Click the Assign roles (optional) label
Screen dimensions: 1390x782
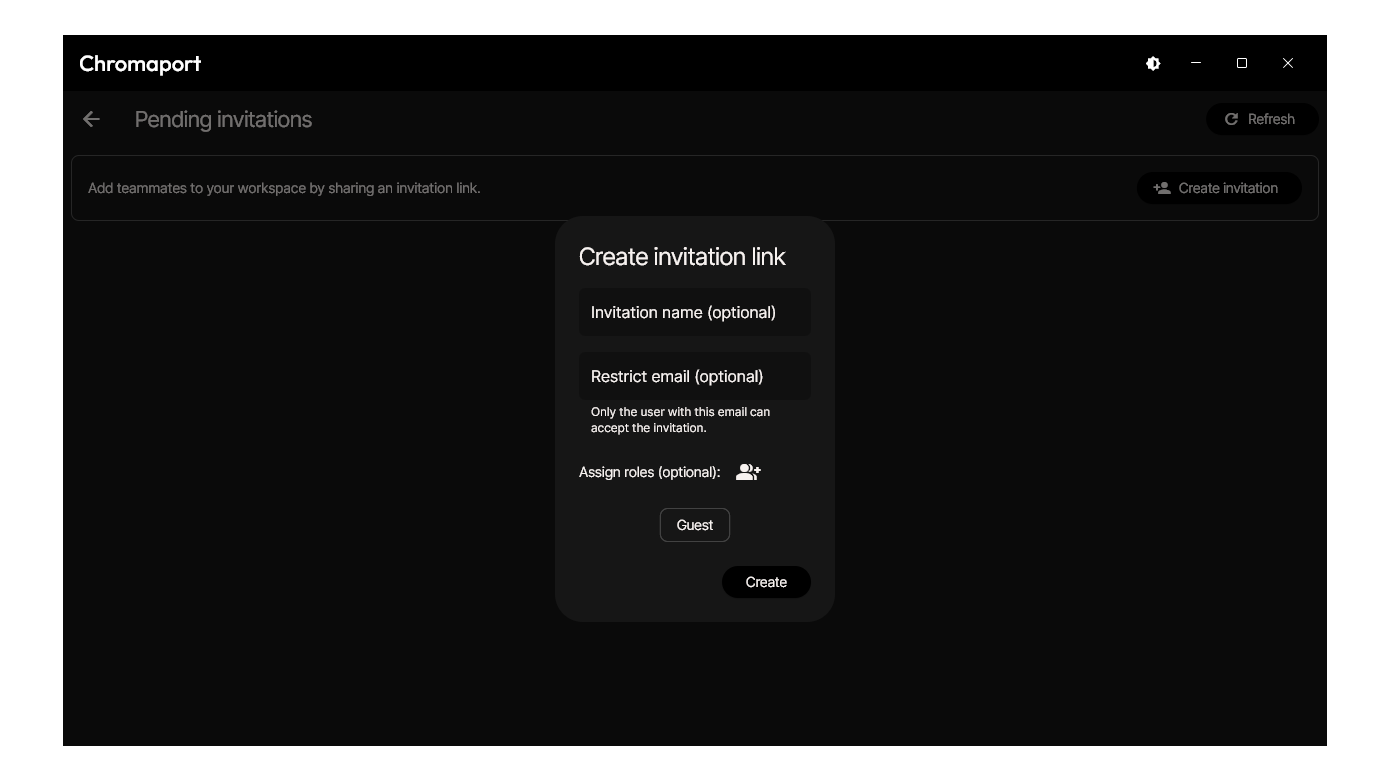[x=649, y=472]
